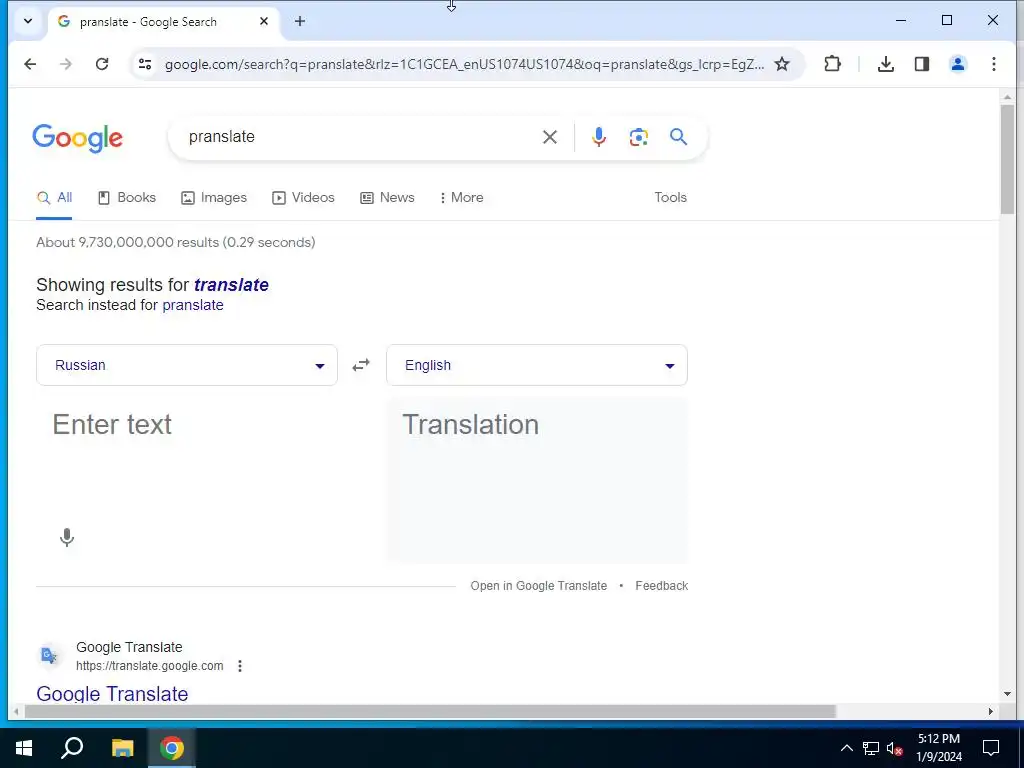Image resolution: width=1024 pixels, height=768 pixels.
Task: Open File Explorer from taskbar
Action: coord(122,748)
